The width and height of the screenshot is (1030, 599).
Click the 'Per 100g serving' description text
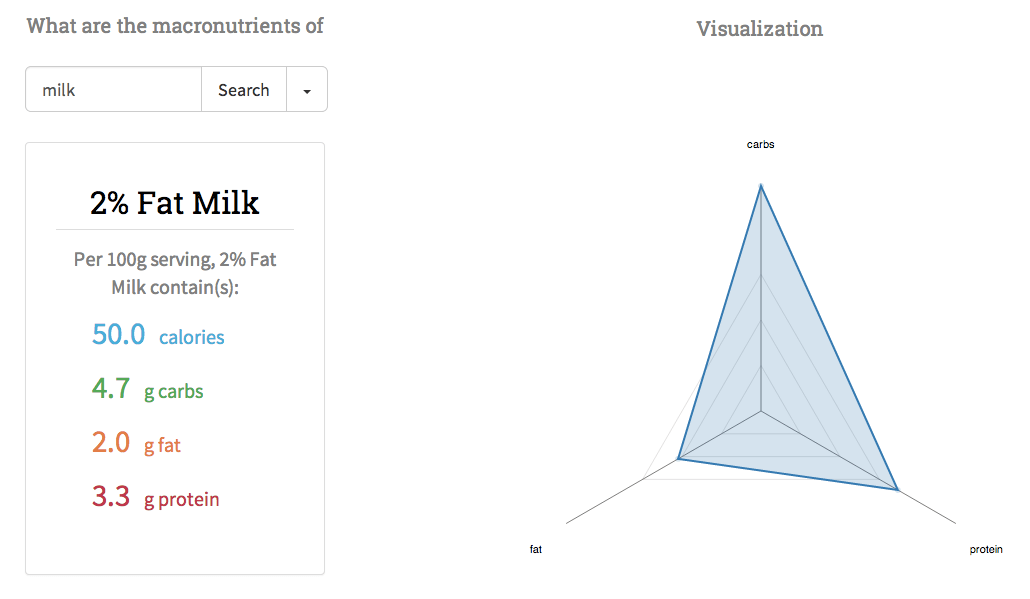tap(175, 273)
